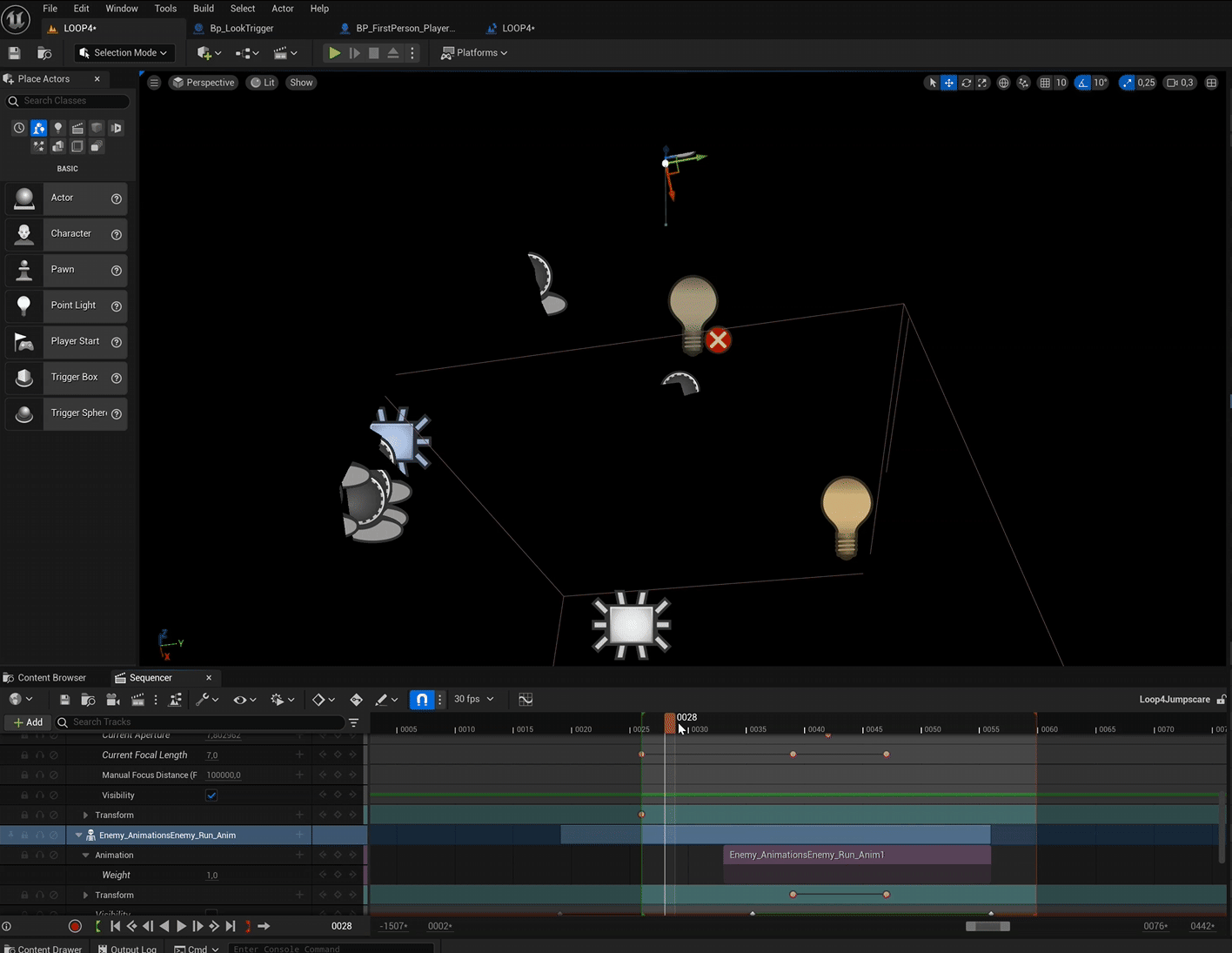Viewport: 1232px width, 953px height.
Task: Click the playhead marker at frame 0028
Action: tap(670, 722)
